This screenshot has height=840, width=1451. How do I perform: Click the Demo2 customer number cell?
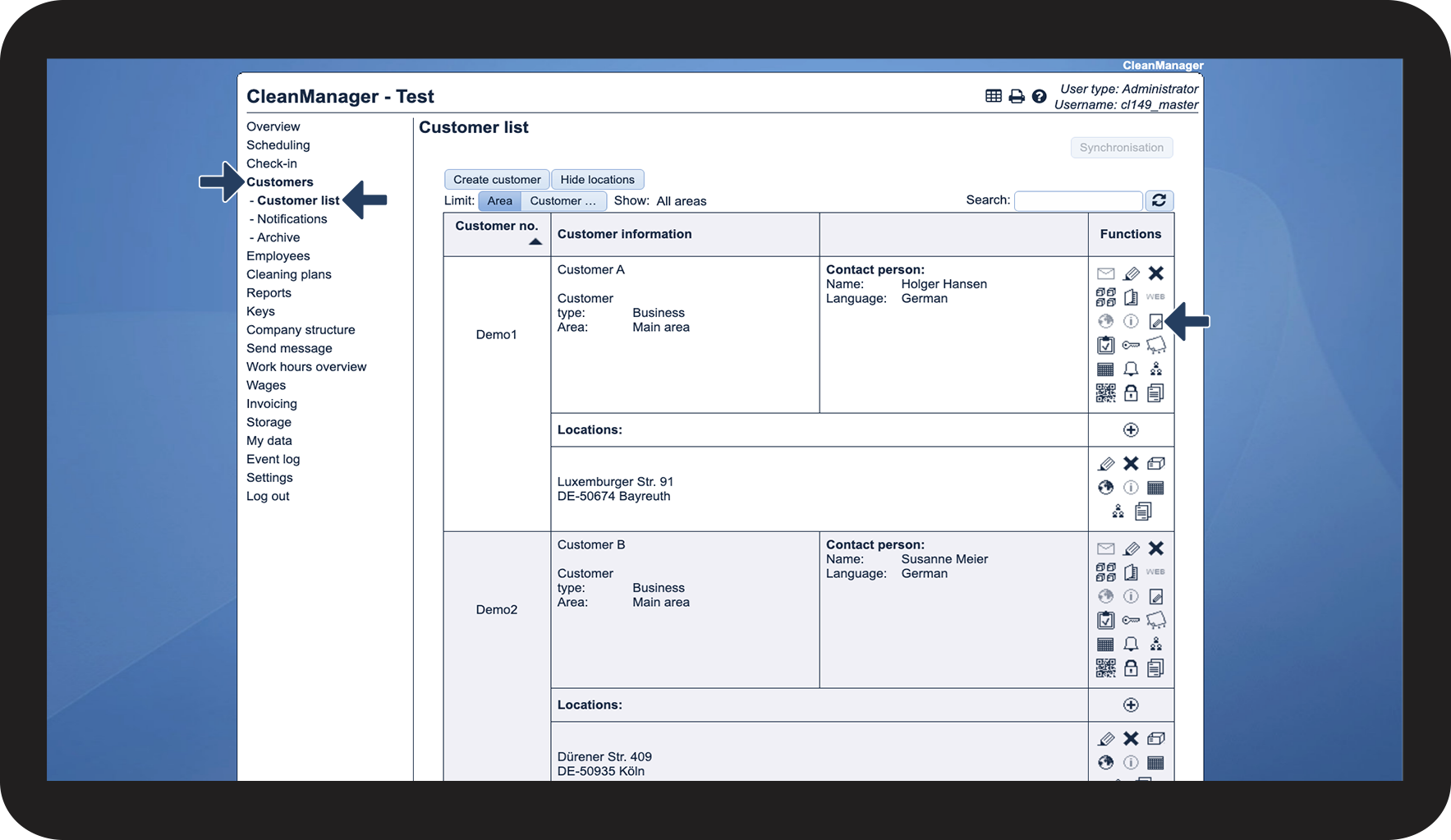tap(497, 610)
